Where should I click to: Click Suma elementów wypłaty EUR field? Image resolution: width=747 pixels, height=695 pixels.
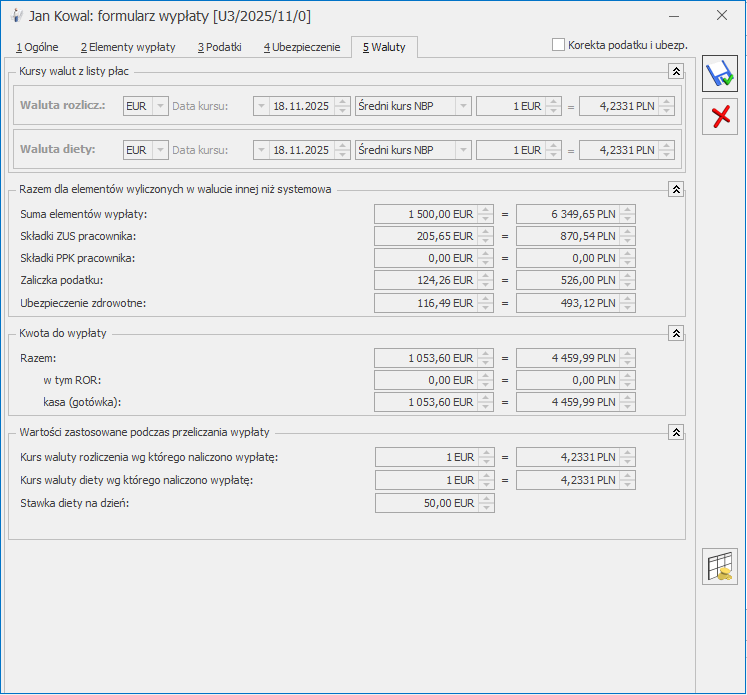(x=426, y=214)
